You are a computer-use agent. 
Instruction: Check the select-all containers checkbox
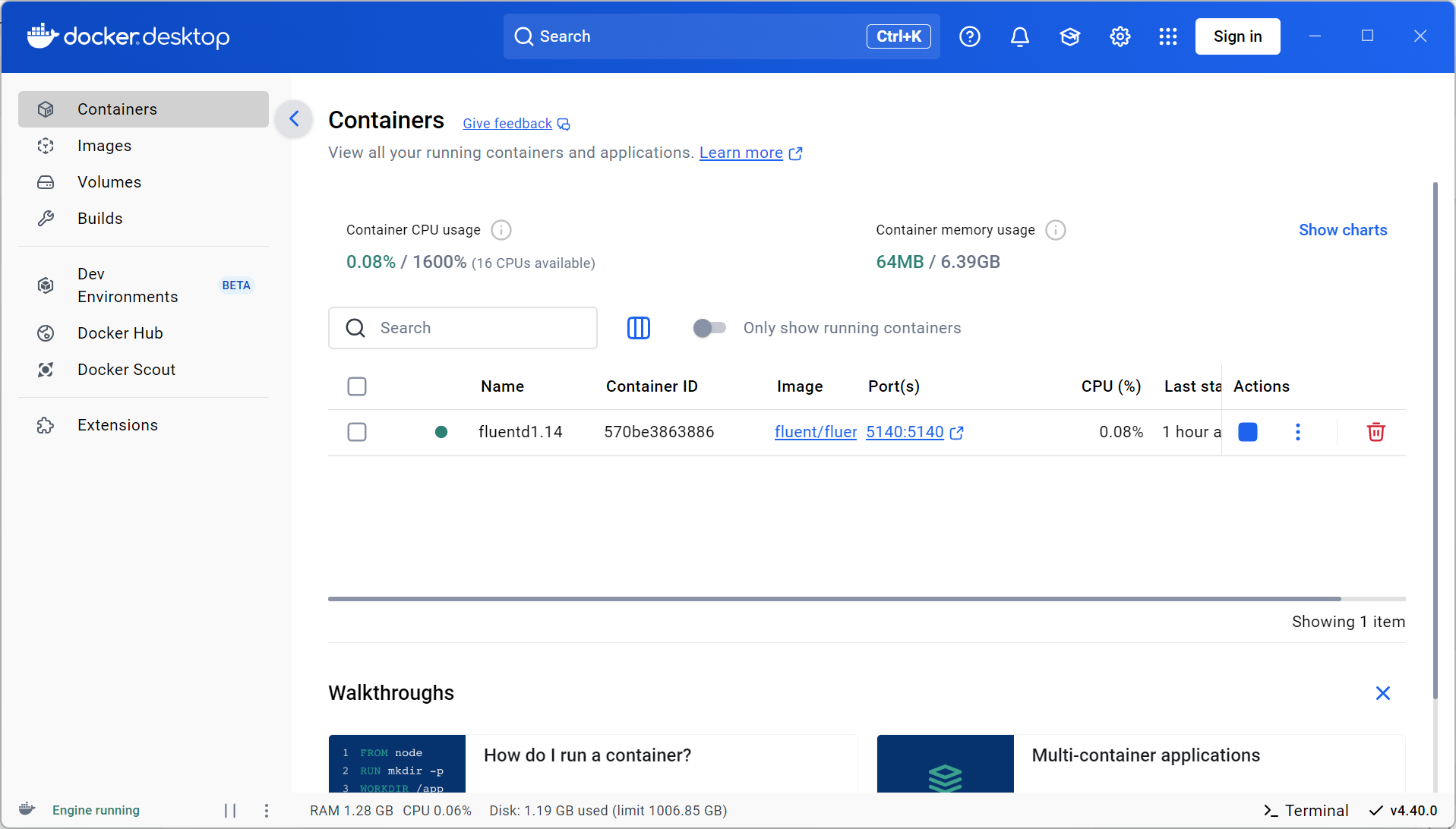tap(357, 386)
